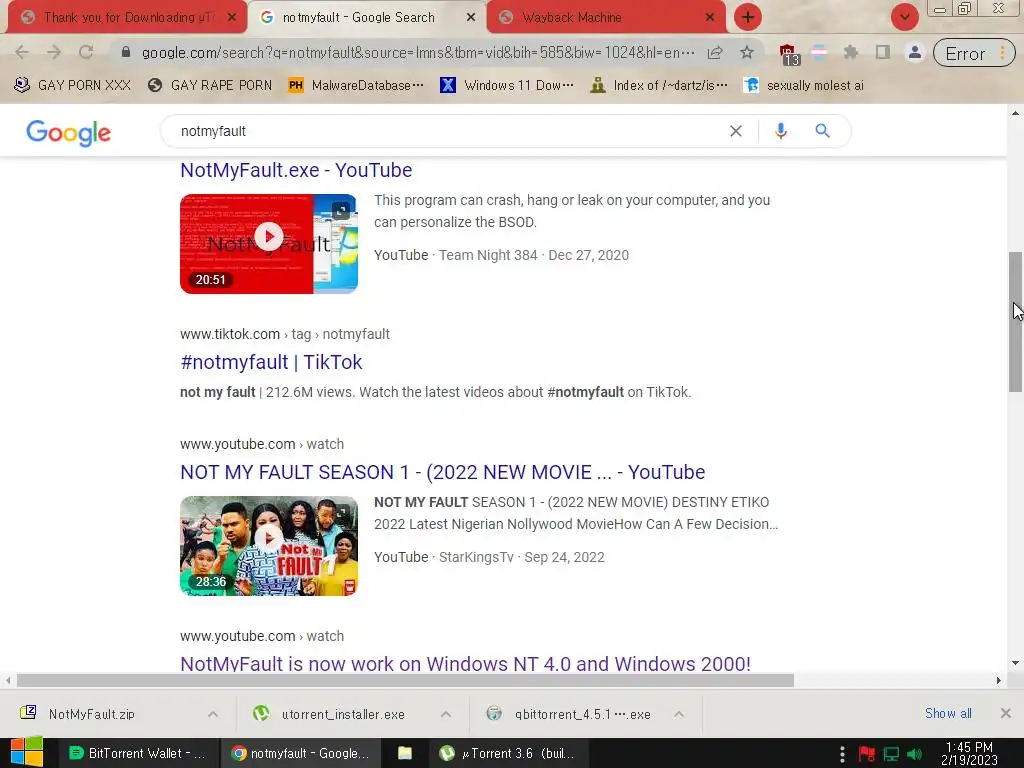Image resolution: width=1024 pixels, height=768 pixels.
Task: Click the Google logo
Action: pos(69,133)
